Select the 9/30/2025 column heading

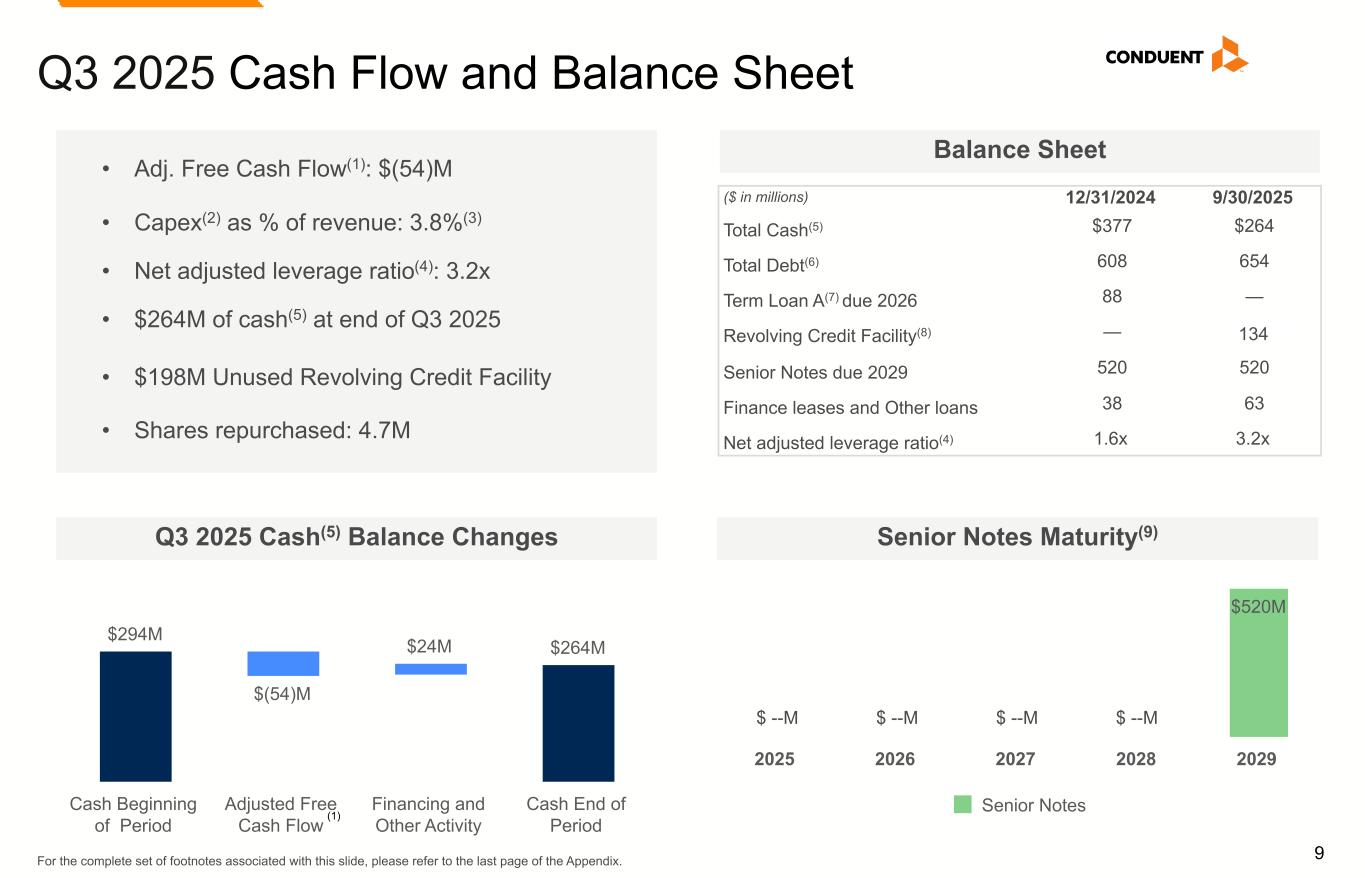pyautogui.click(x=1253, y=198)
